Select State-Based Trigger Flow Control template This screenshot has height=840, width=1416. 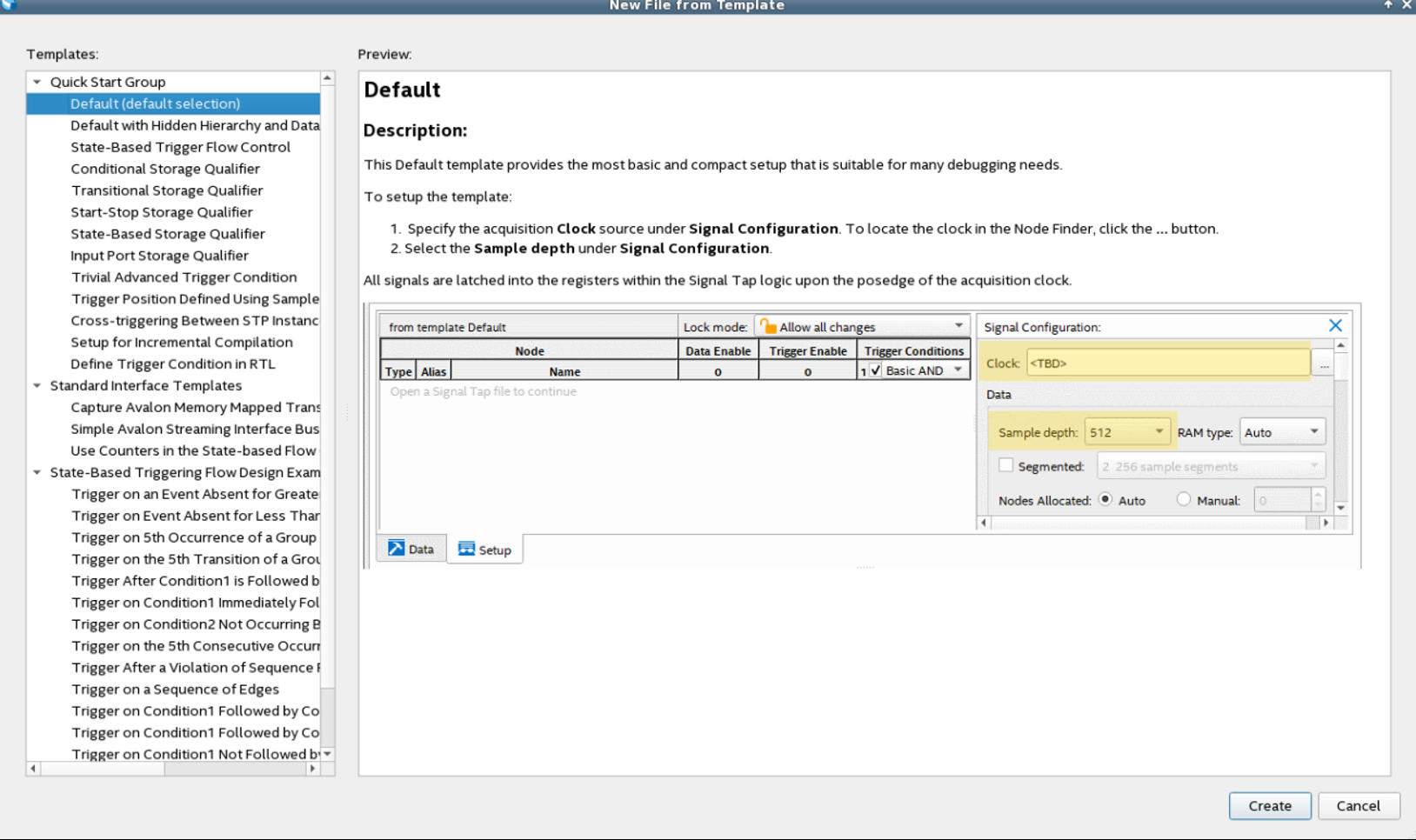(180, 147)
